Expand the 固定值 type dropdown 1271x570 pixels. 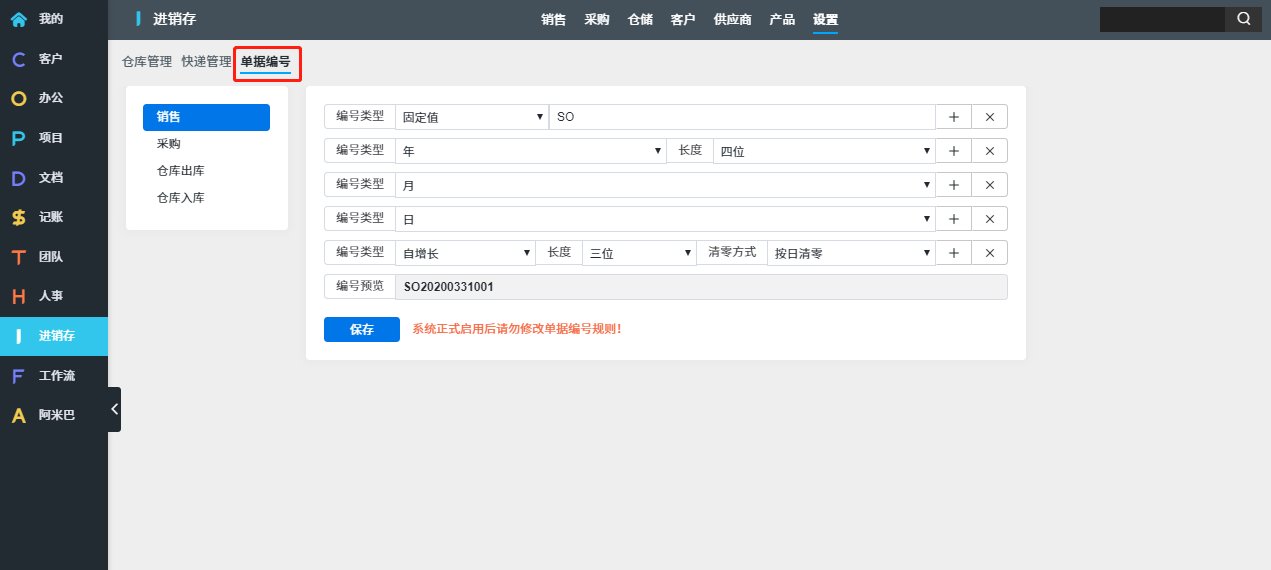tap(472, 117)
